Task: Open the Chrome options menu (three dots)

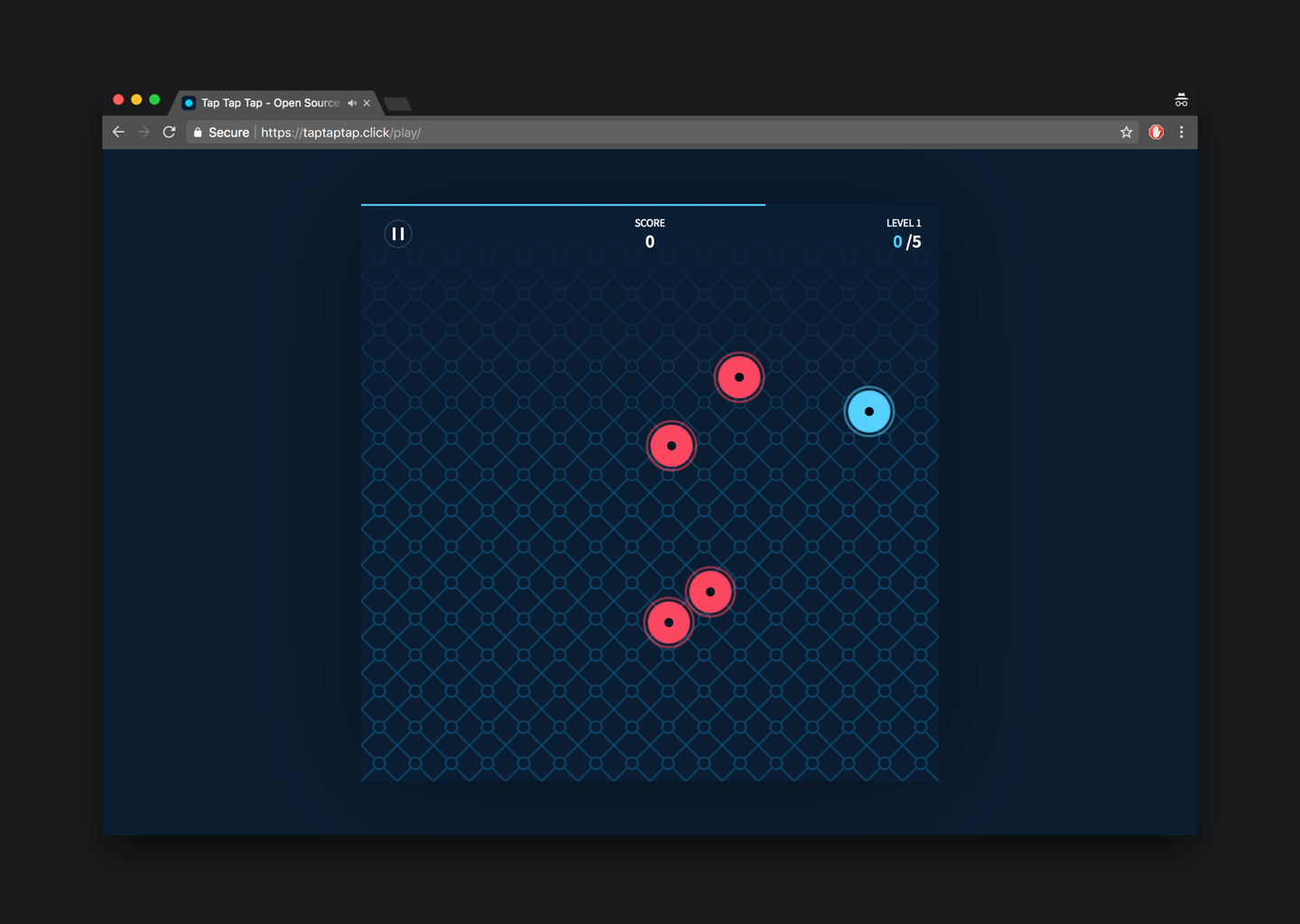Action: pyautogui.click(x=1183, y=132)
